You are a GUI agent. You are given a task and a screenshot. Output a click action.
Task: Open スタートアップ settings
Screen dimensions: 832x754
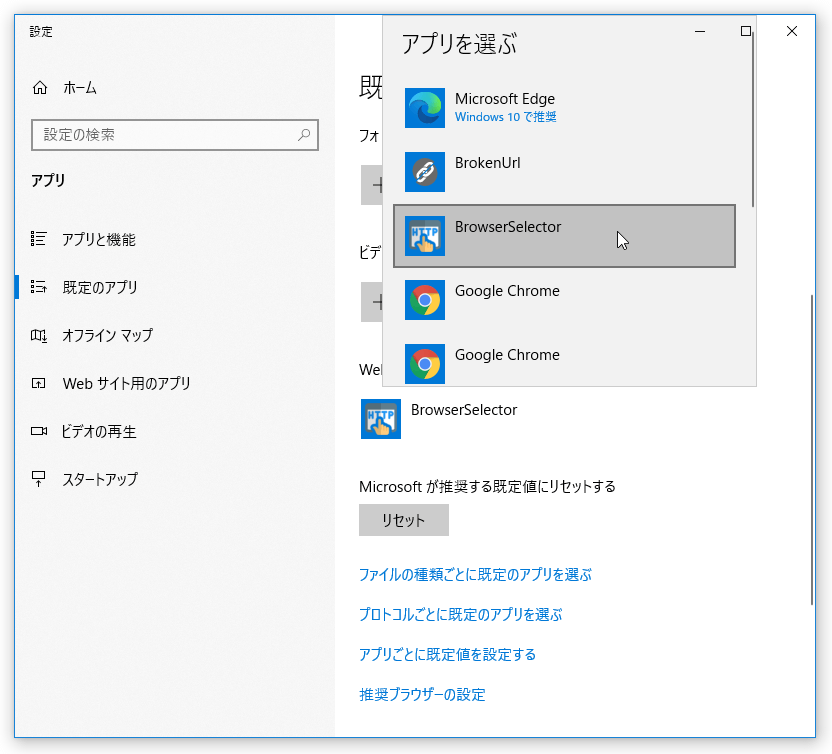click(100, 479)
